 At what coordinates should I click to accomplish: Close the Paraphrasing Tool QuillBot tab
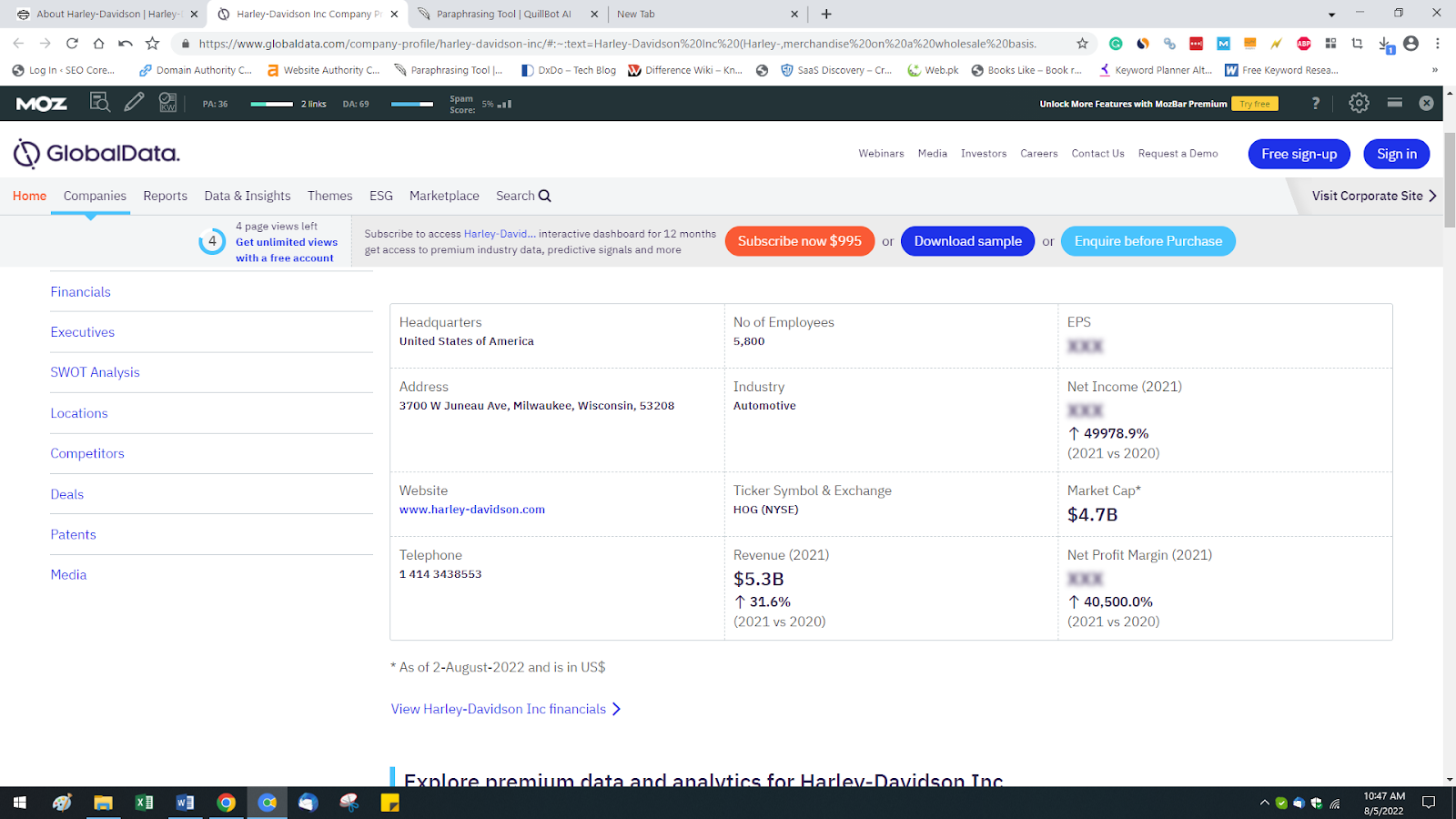(594, 14)
